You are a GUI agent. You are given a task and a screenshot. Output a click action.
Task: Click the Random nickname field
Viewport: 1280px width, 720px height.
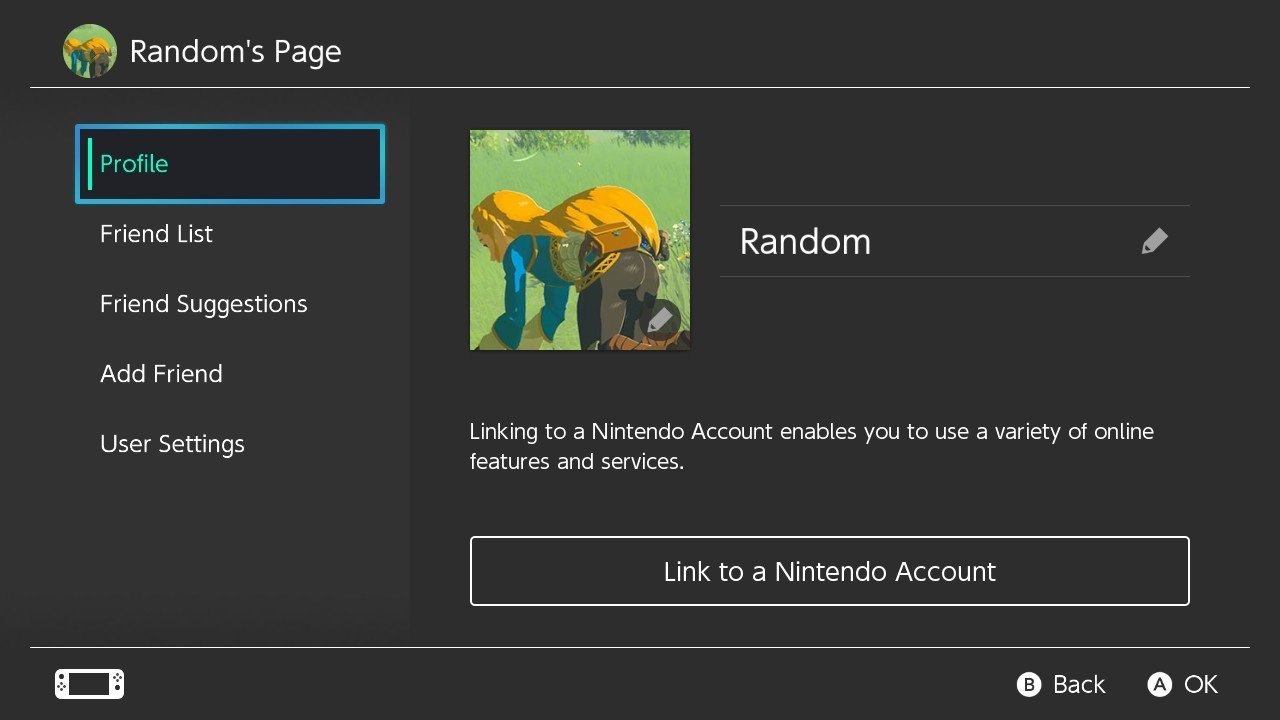click(x=955, y=241)
